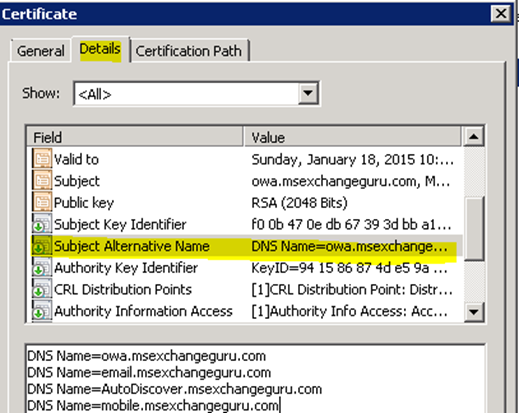Click the value Sunday, January 18, 2015

pos(352,160)
